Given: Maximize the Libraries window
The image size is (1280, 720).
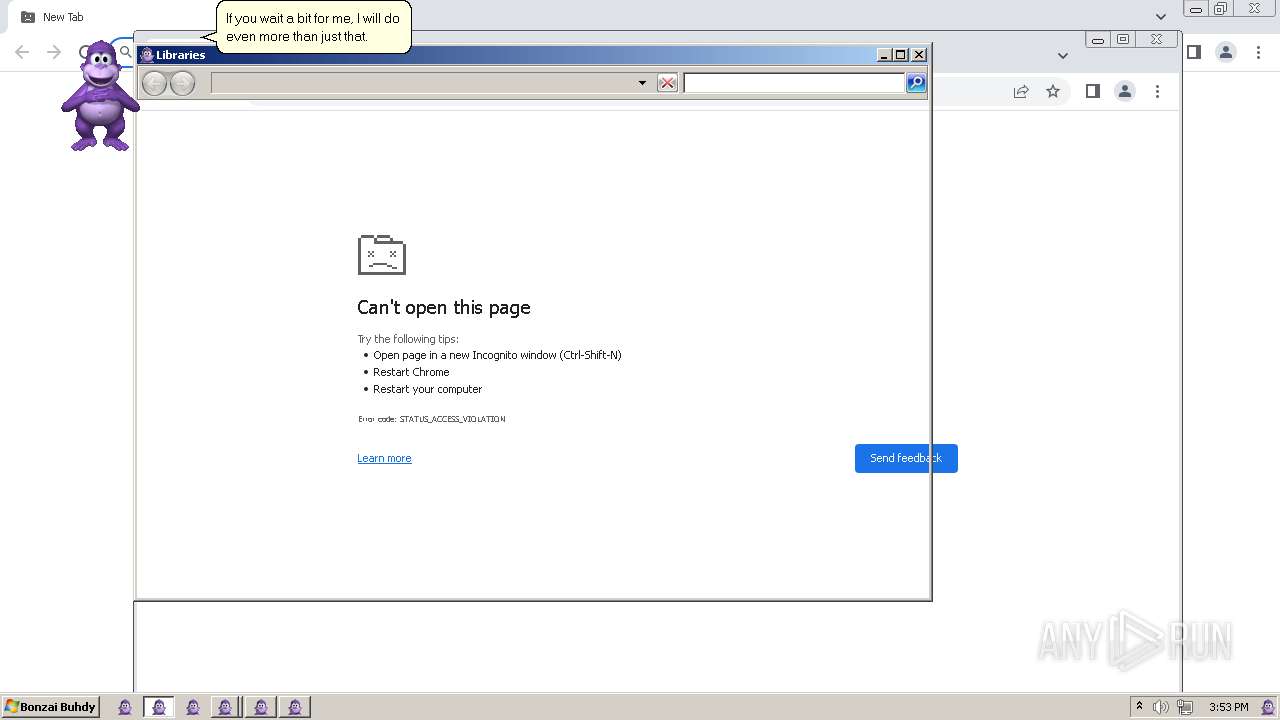Looking at the screenshot, I should (901, 55).
